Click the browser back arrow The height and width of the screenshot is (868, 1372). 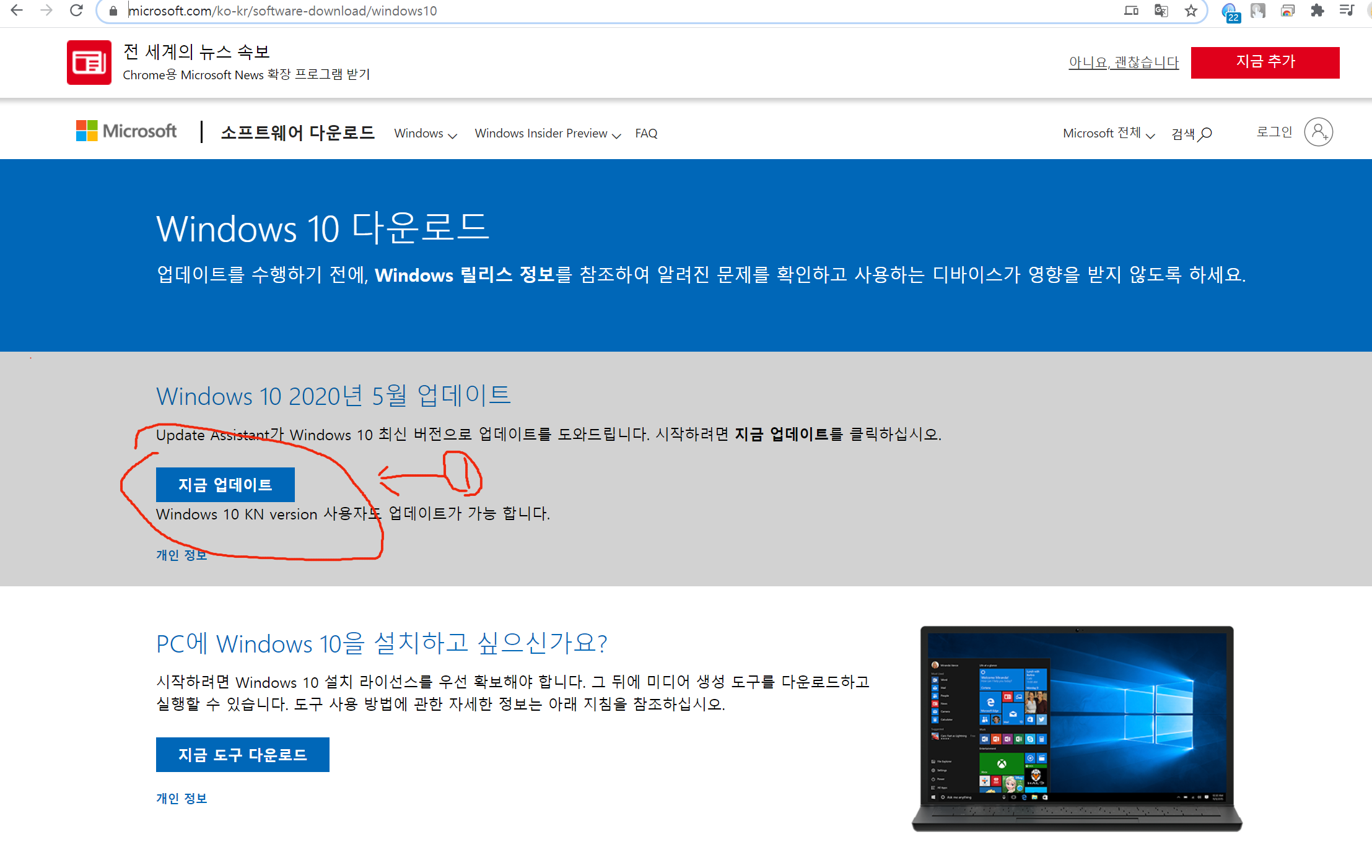point(17,11)
